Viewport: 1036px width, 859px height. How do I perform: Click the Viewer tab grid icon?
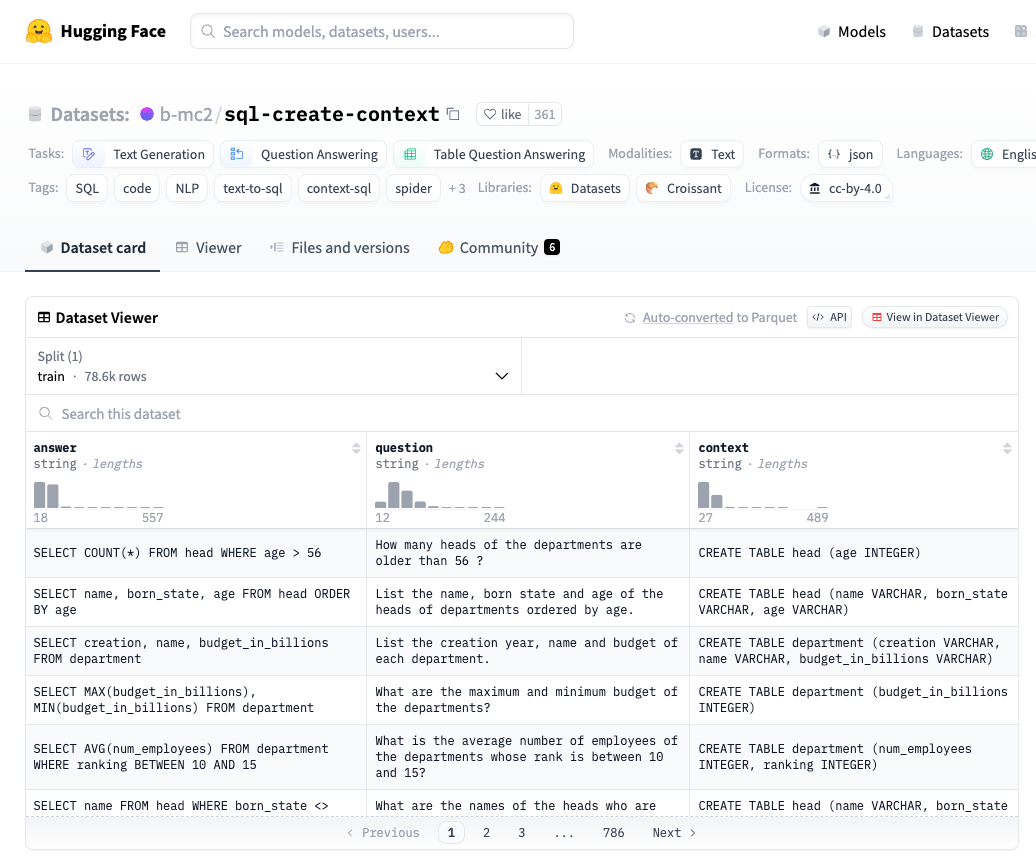coord(182,248)
